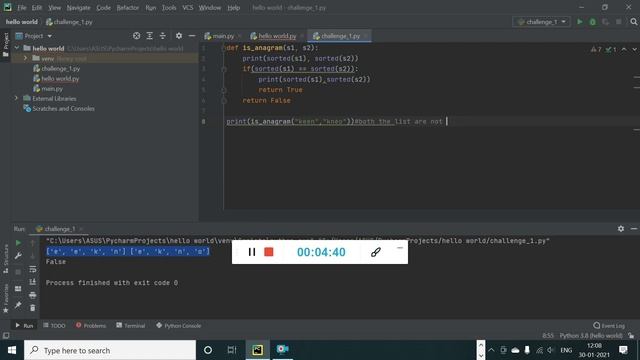
Task: Open Search Everywhere magnifier icon
Action: (633, 22)
